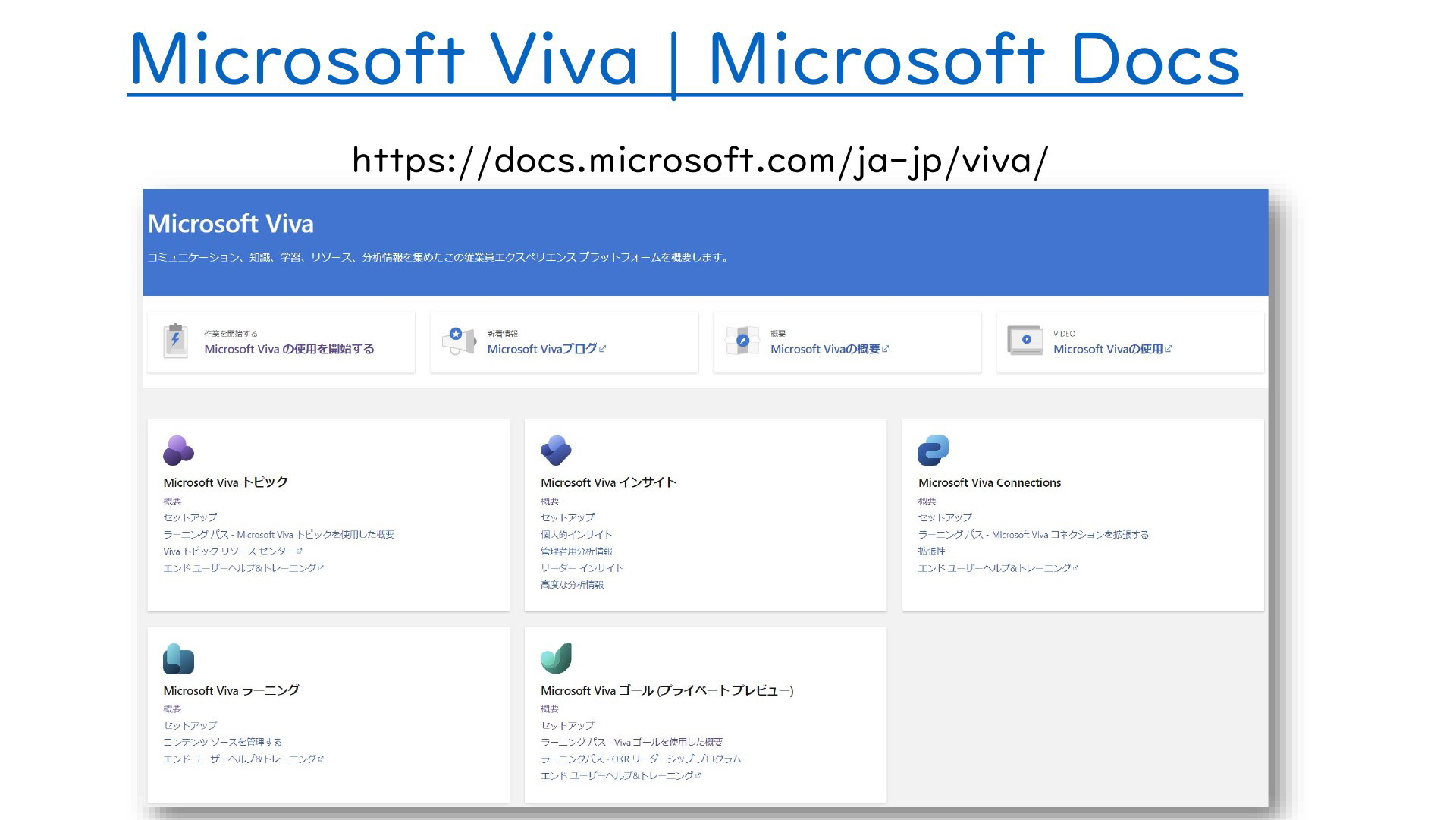Screen dimensions: 1456x820
Task: Click the Viva Insights diamond logo
Action: [556, 450]
